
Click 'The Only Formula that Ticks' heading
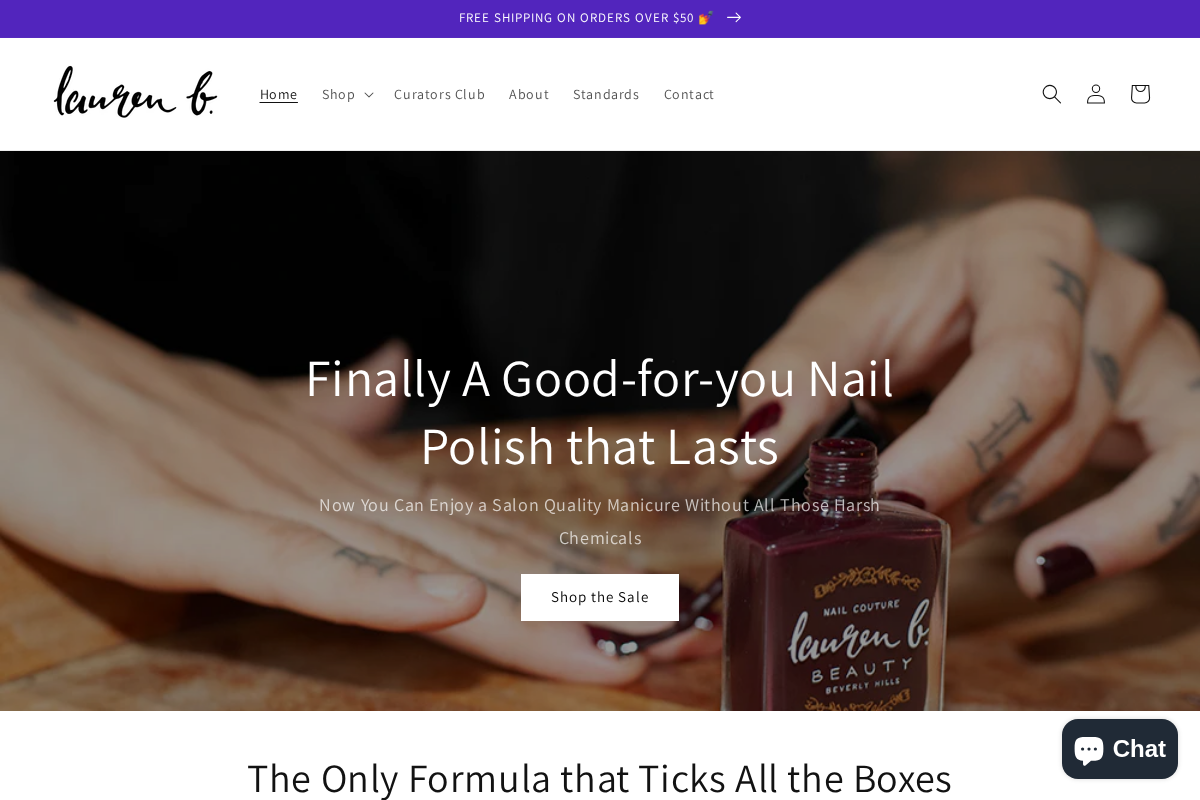click(600, 777)
